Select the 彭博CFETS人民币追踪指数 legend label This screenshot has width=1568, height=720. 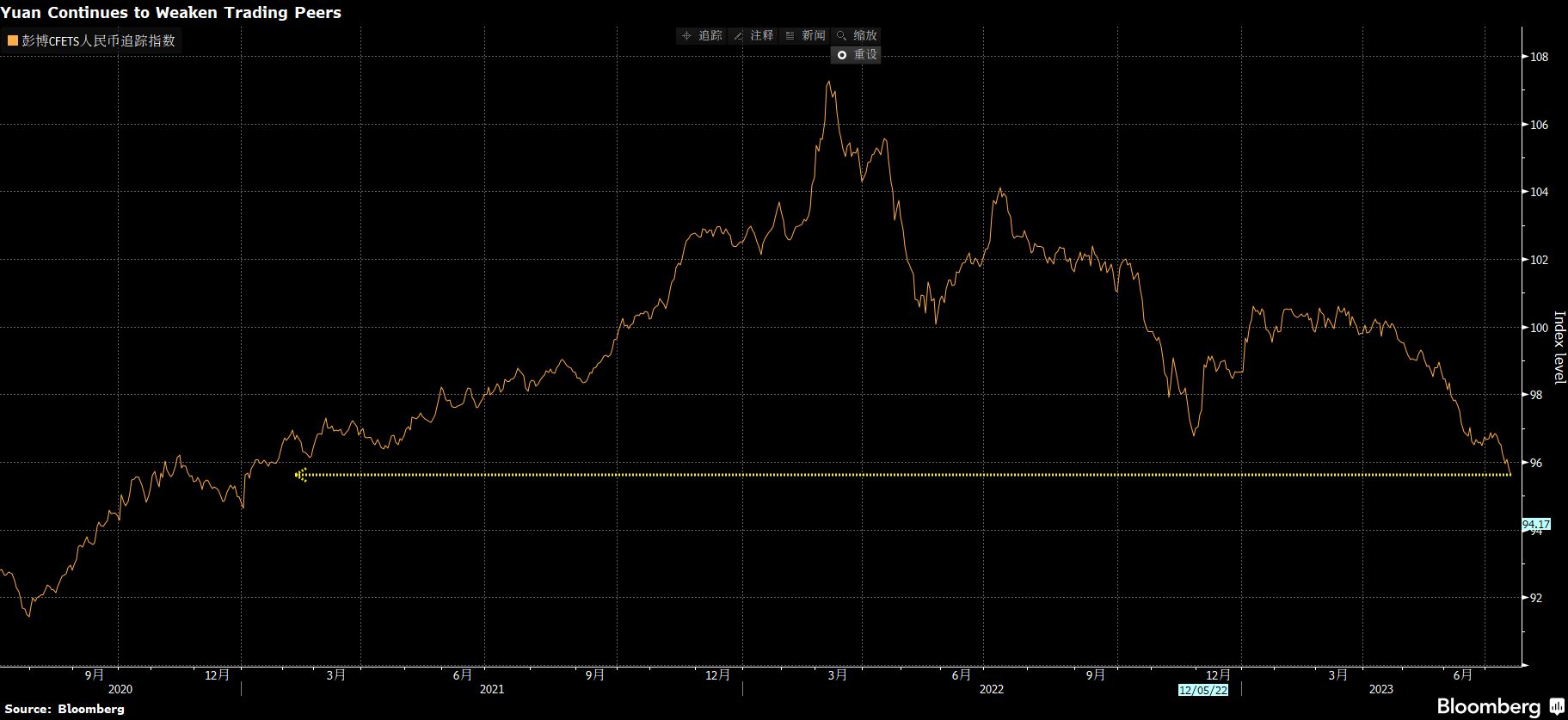(98, 40)
